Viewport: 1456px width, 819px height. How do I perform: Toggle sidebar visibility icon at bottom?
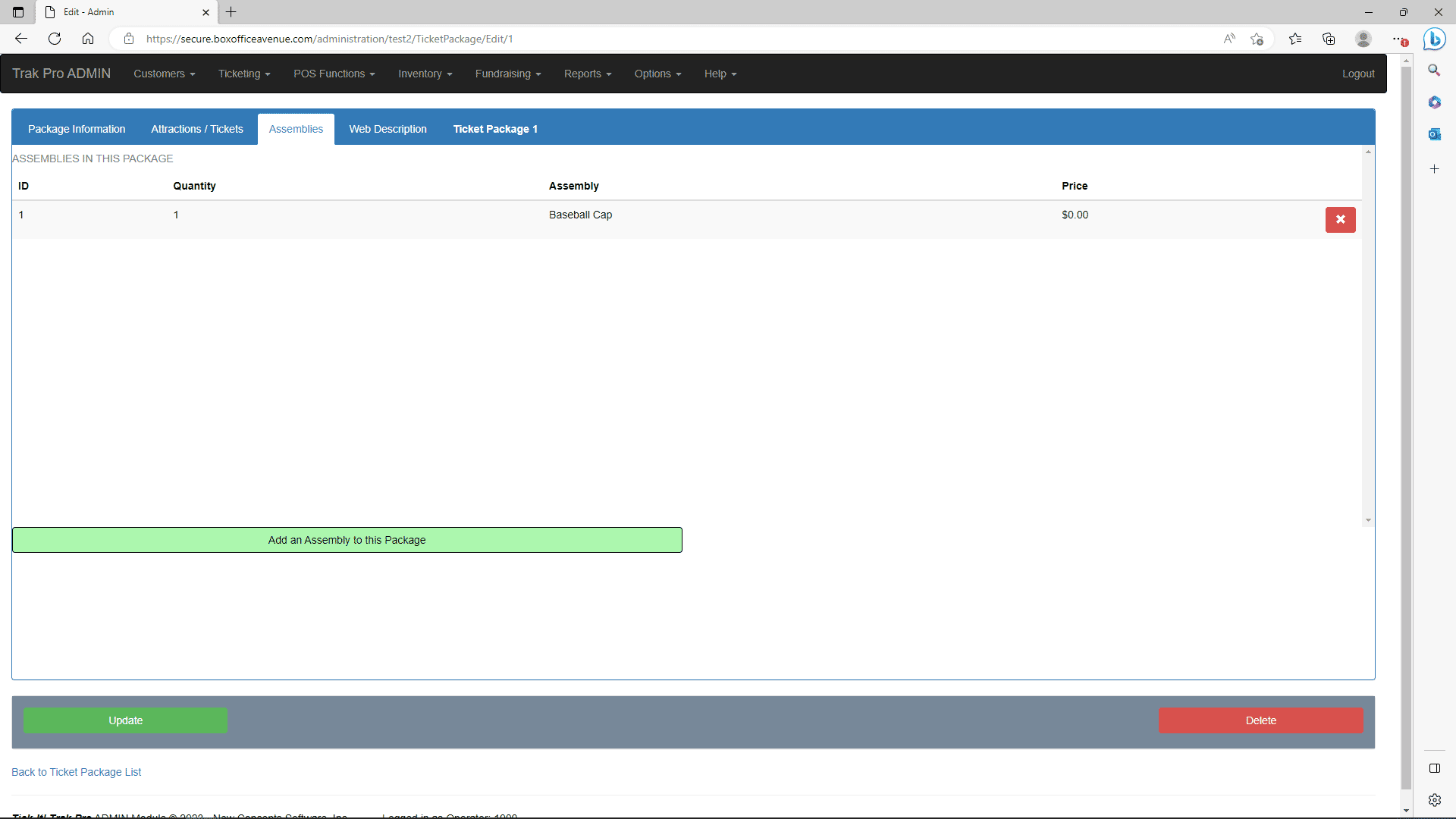[1434, 768]
